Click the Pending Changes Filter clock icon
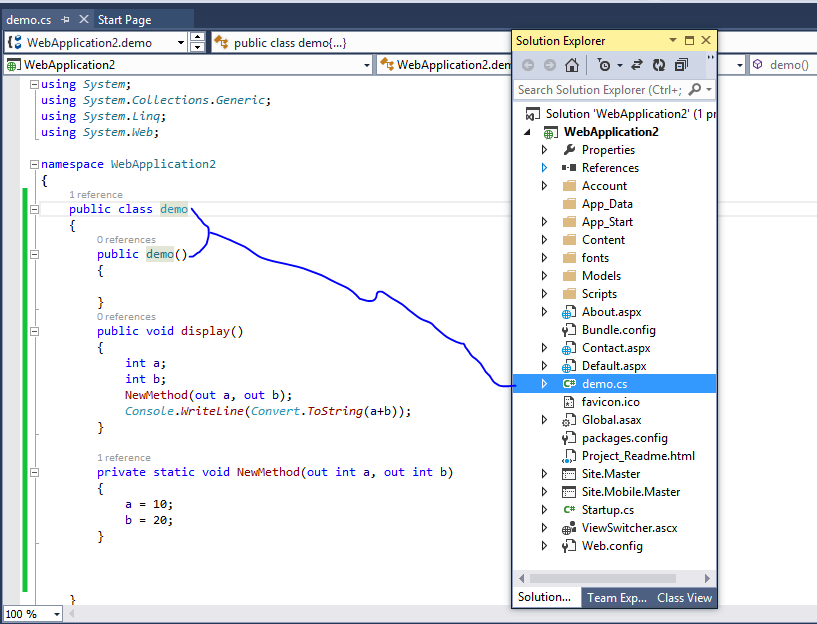 pos(604,65)
